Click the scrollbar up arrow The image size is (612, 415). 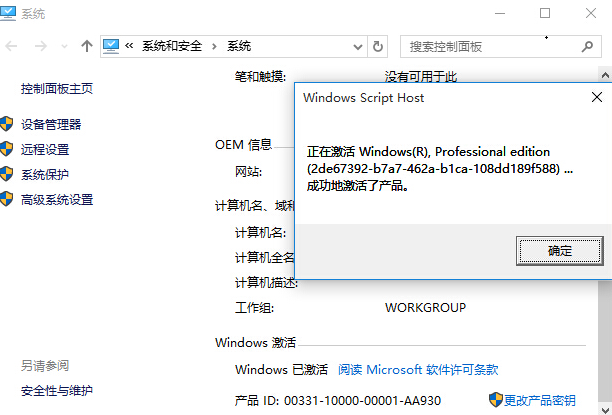605,75
